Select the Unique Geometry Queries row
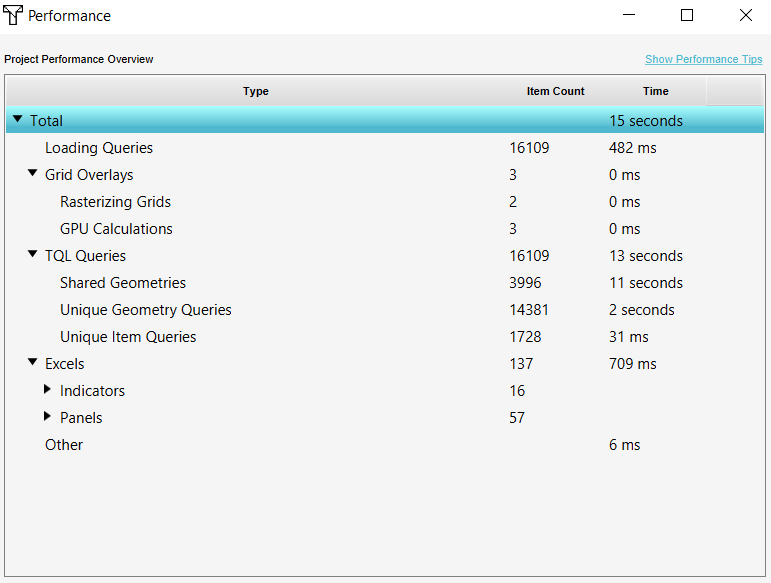 click(146, 310)
